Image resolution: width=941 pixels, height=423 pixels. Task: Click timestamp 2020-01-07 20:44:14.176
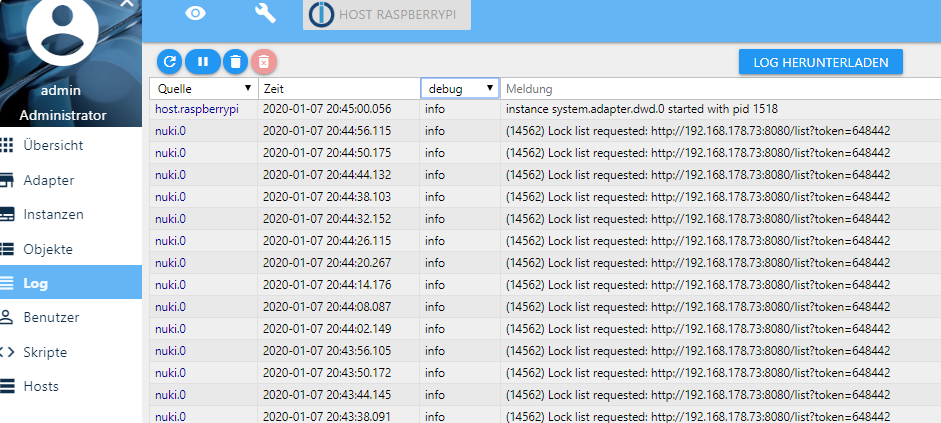327,285
